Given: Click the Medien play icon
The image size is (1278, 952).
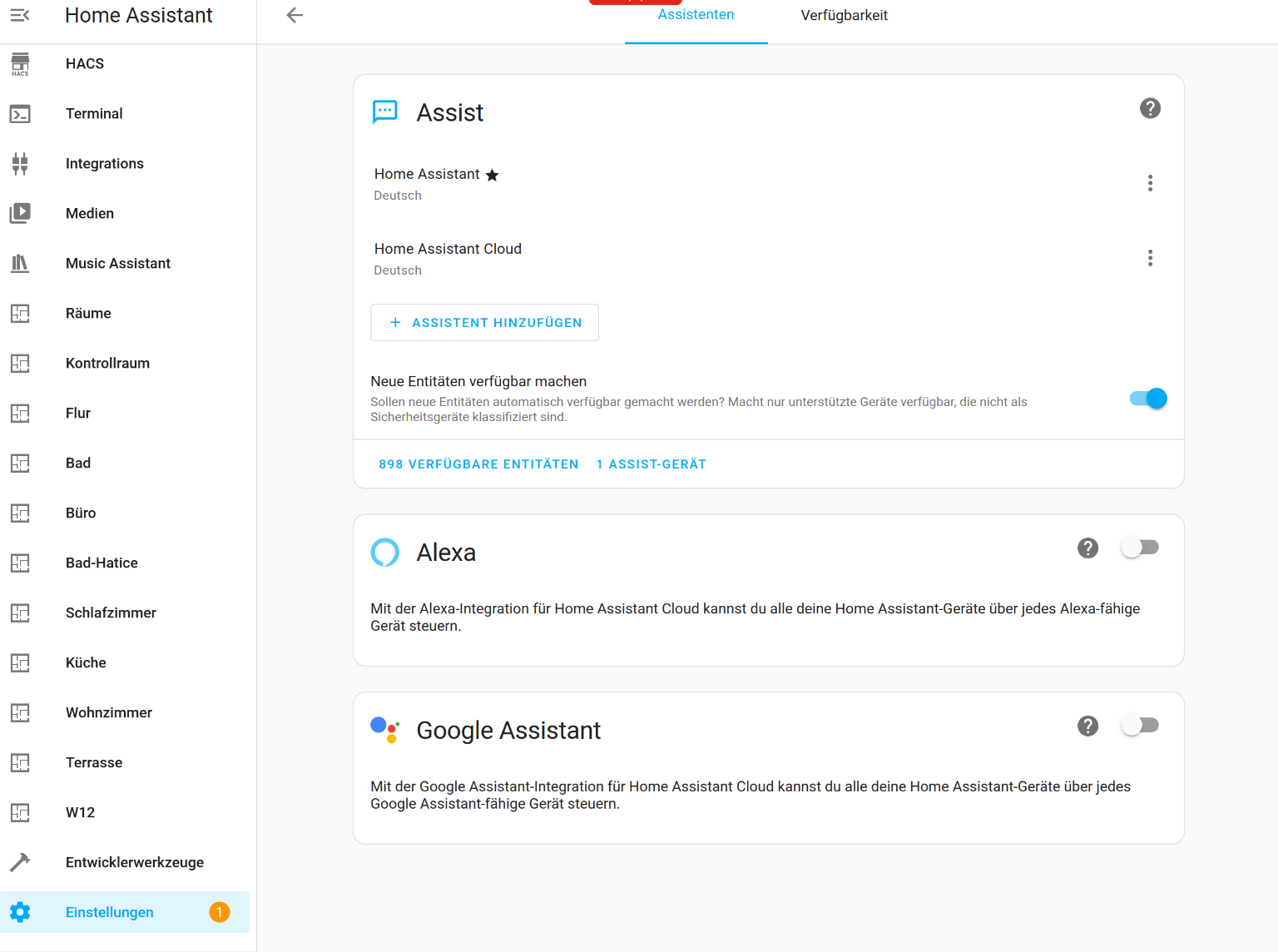Looking at the screenshot, I should 20,214.
